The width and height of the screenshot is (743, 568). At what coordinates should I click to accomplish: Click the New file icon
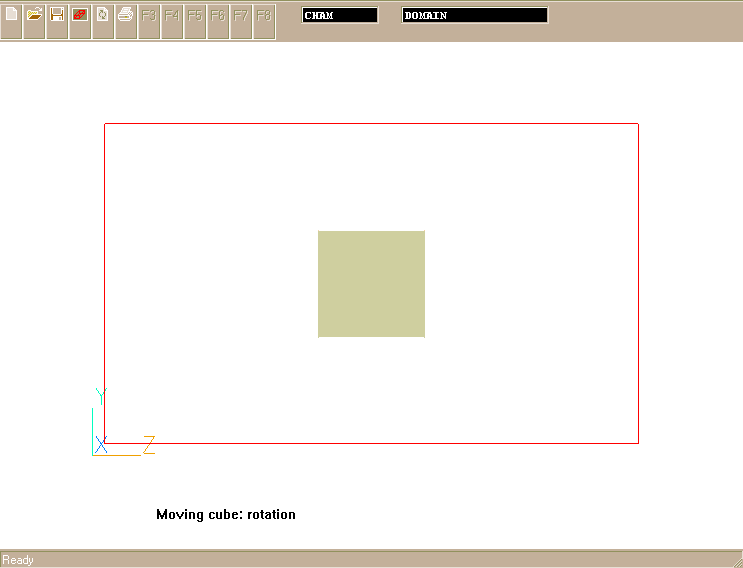12,15
